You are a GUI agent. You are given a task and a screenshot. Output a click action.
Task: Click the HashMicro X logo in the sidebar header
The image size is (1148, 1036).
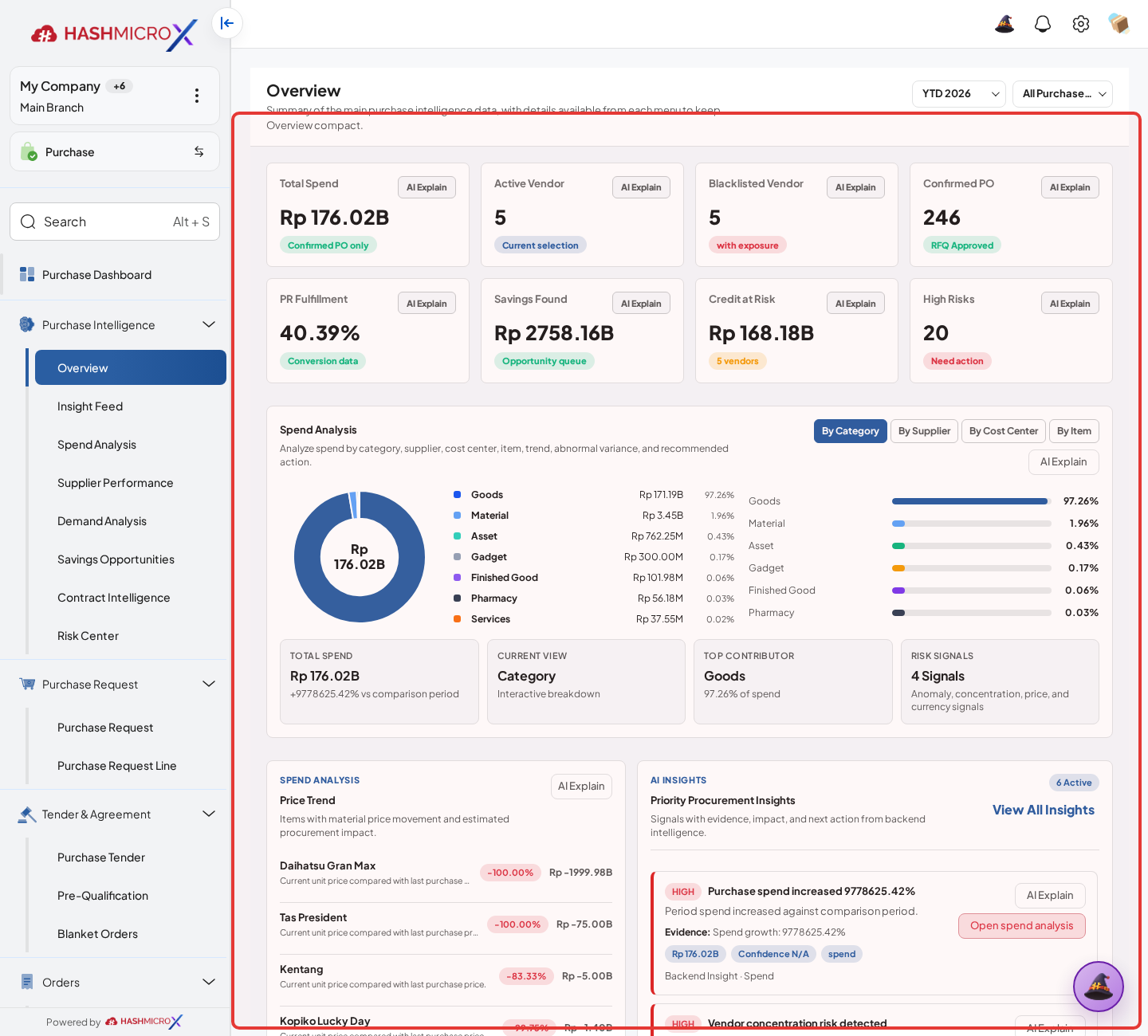[x=114, y=34]
